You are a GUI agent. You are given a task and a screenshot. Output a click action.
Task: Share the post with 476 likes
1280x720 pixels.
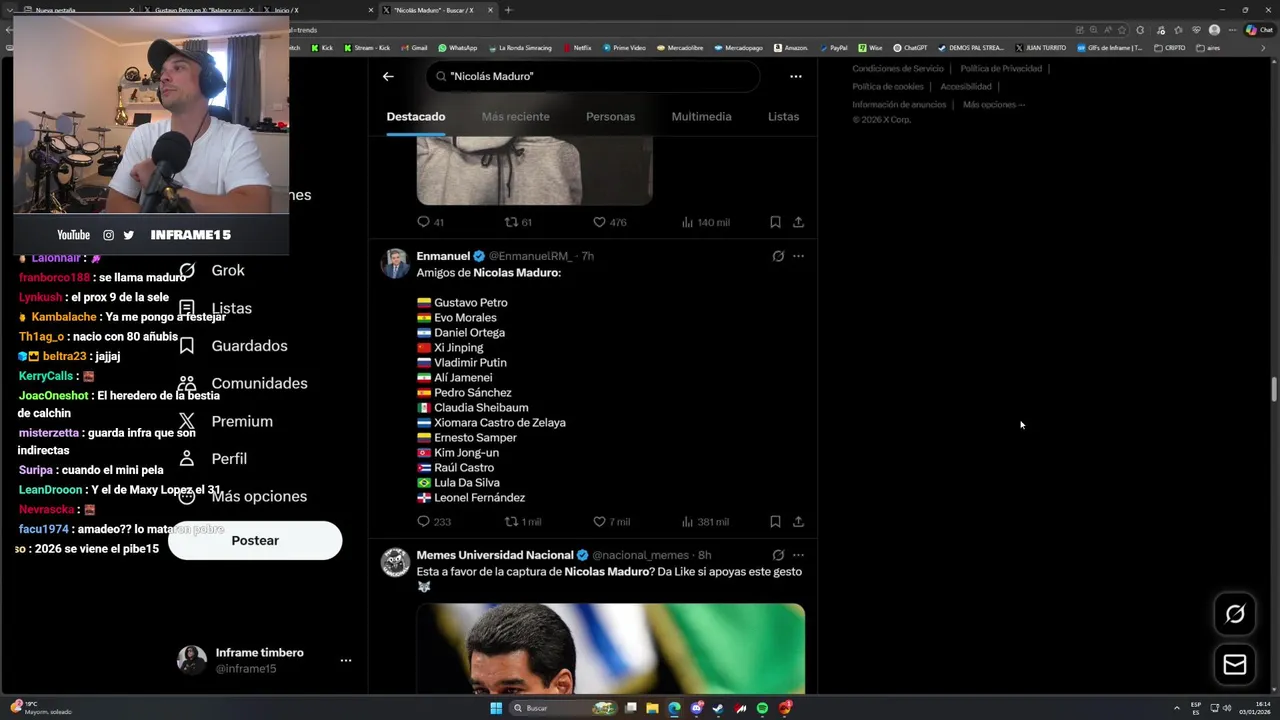(x=798, y=222)
